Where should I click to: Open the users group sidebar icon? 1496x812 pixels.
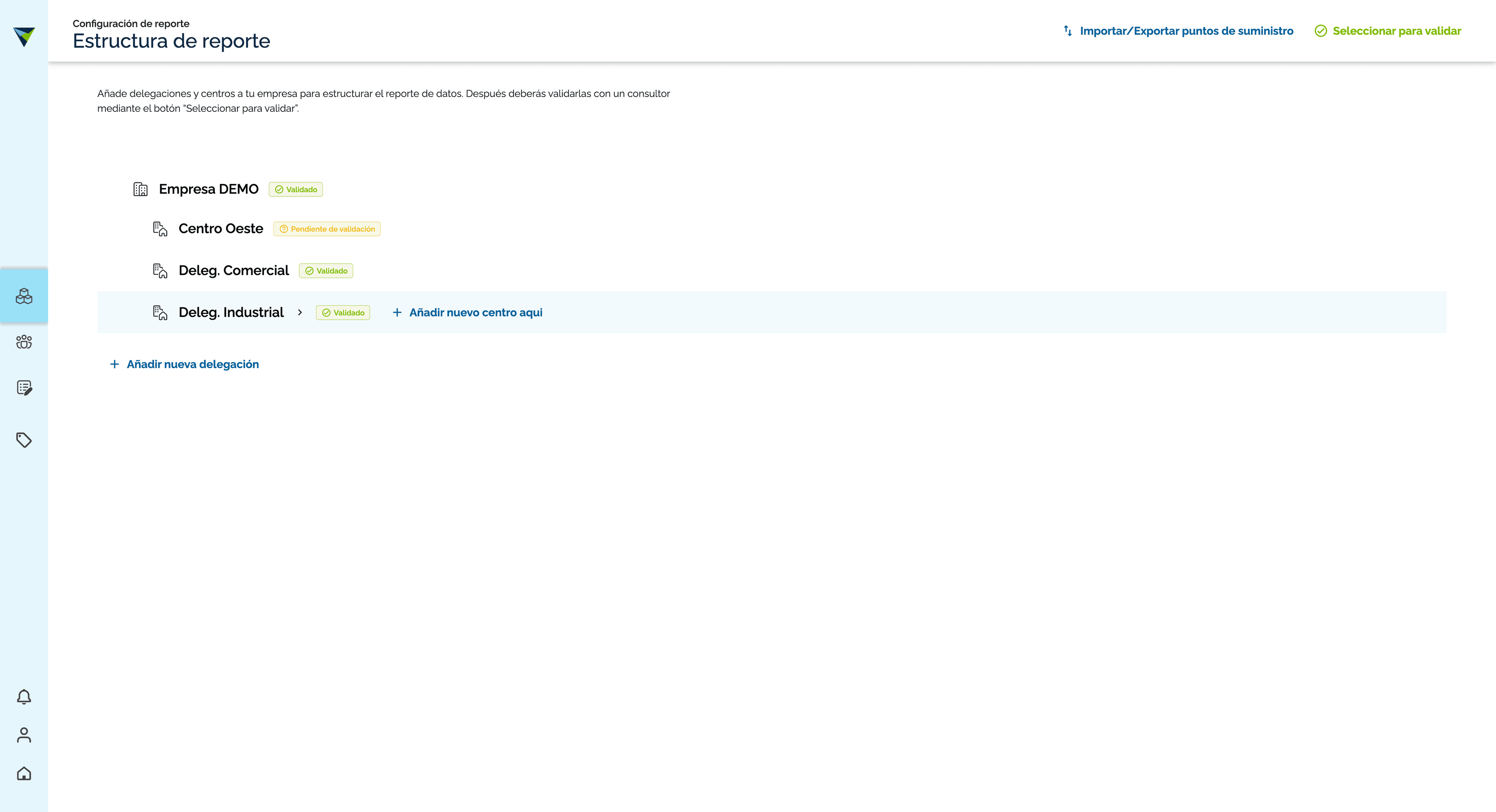(24, 342)
